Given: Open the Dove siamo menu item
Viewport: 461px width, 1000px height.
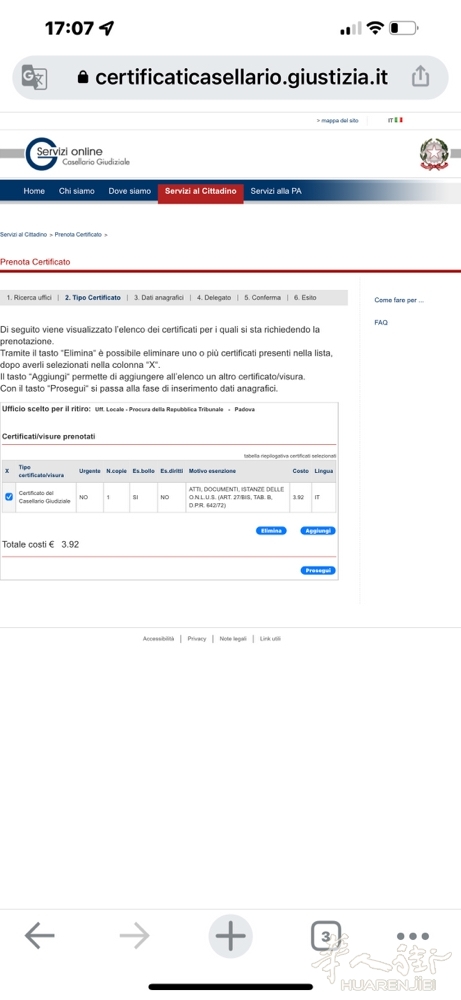Looking at the screenshot, I should [129, 191].
